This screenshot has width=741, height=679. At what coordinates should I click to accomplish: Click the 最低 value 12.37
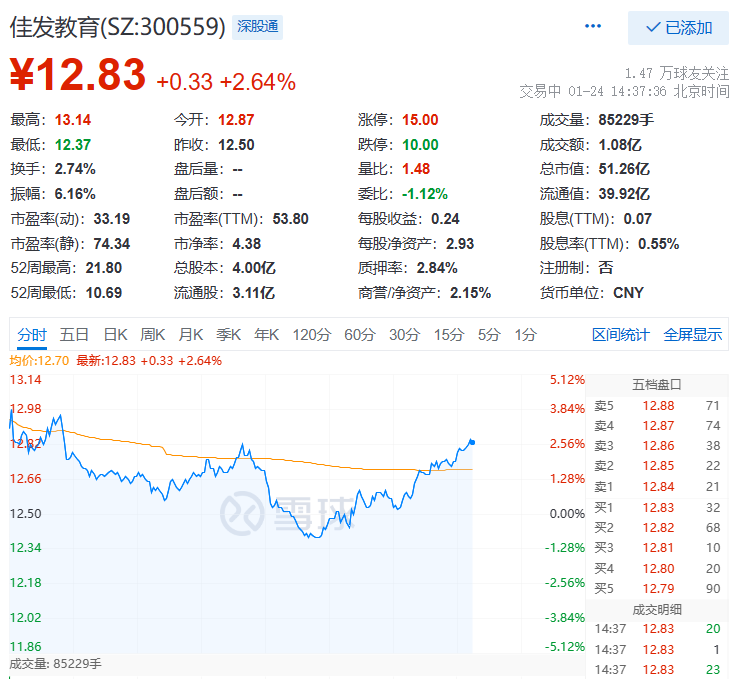(73, 145)
